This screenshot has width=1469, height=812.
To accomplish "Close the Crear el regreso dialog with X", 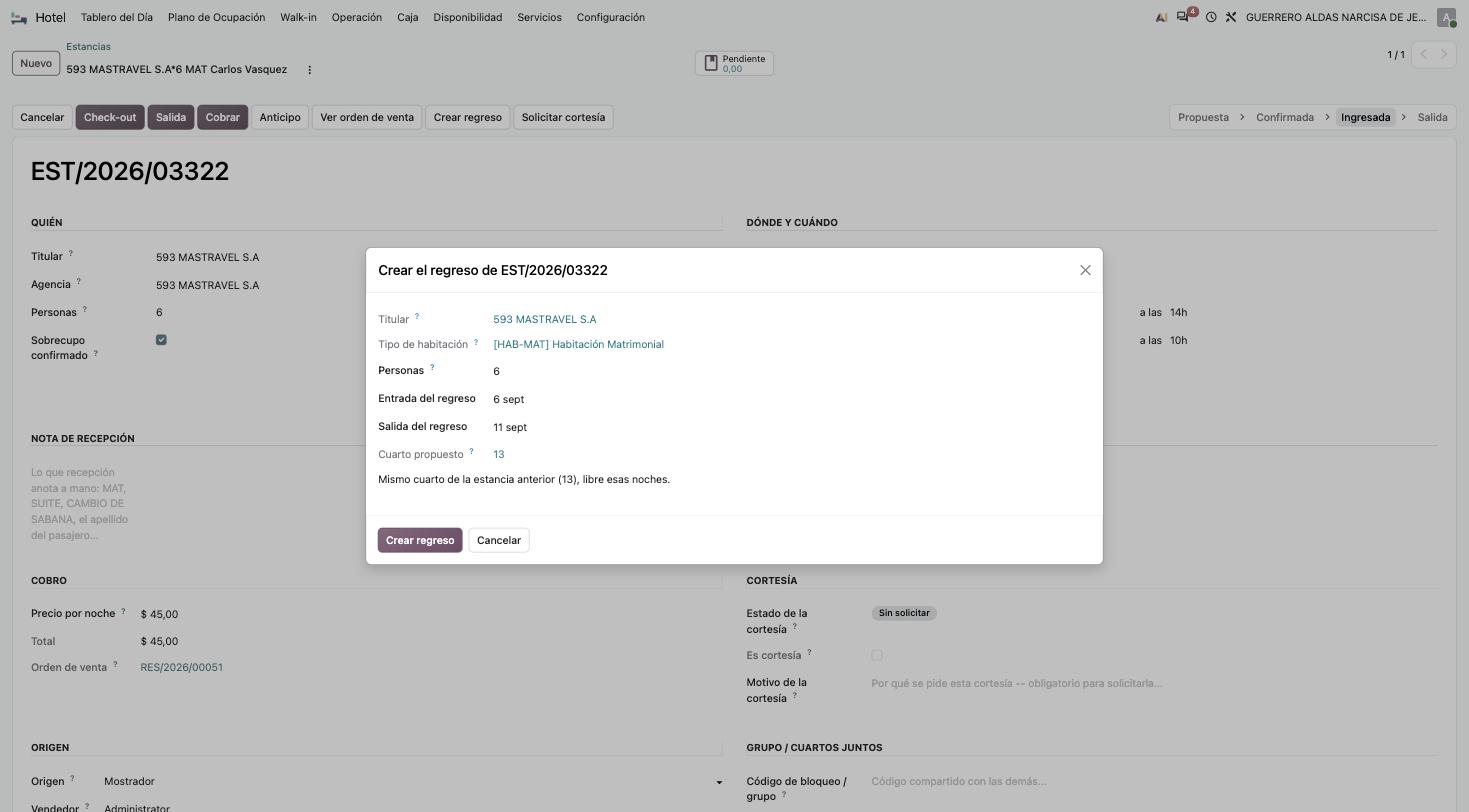I will point(1085,270).
